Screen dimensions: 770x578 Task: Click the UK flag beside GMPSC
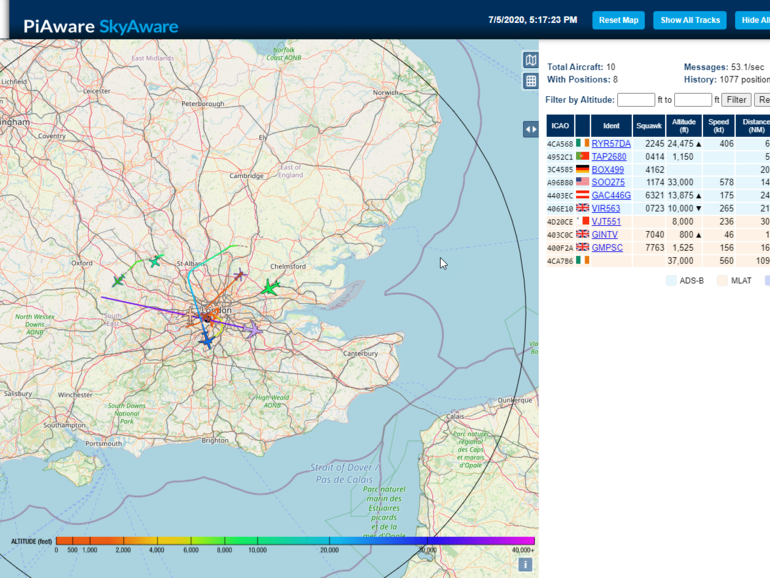pos(582,247)
